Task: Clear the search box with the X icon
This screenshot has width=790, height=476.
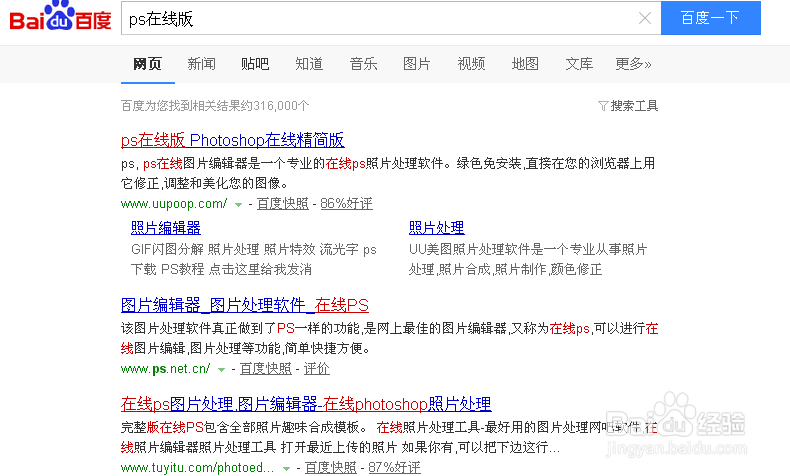Action: pyautogui.click(x=644, y=18)
